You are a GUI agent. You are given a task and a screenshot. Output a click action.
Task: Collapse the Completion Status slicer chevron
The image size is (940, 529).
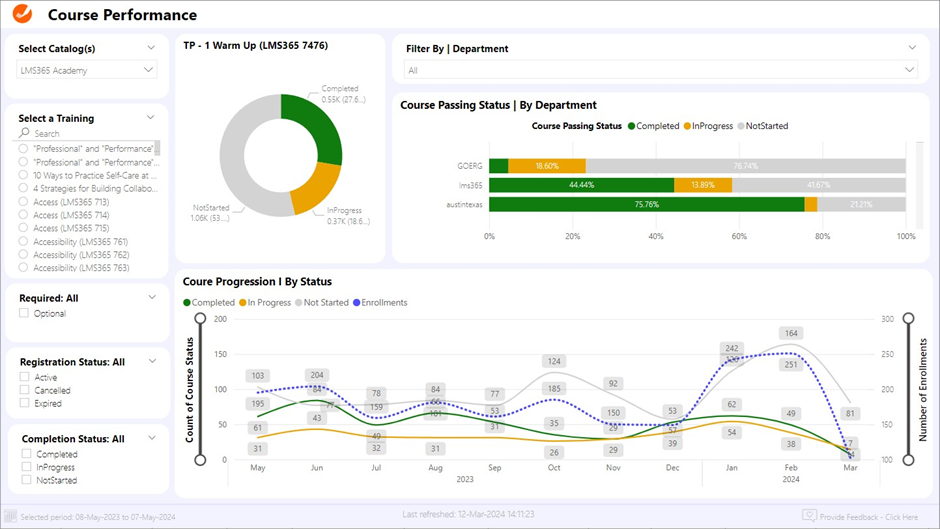151,438
